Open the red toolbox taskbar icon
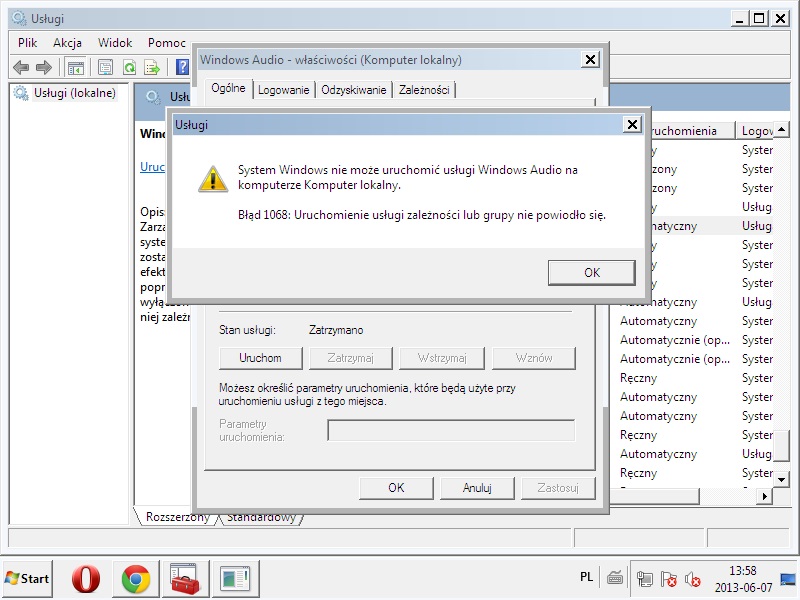 click(x=184, y=579)
